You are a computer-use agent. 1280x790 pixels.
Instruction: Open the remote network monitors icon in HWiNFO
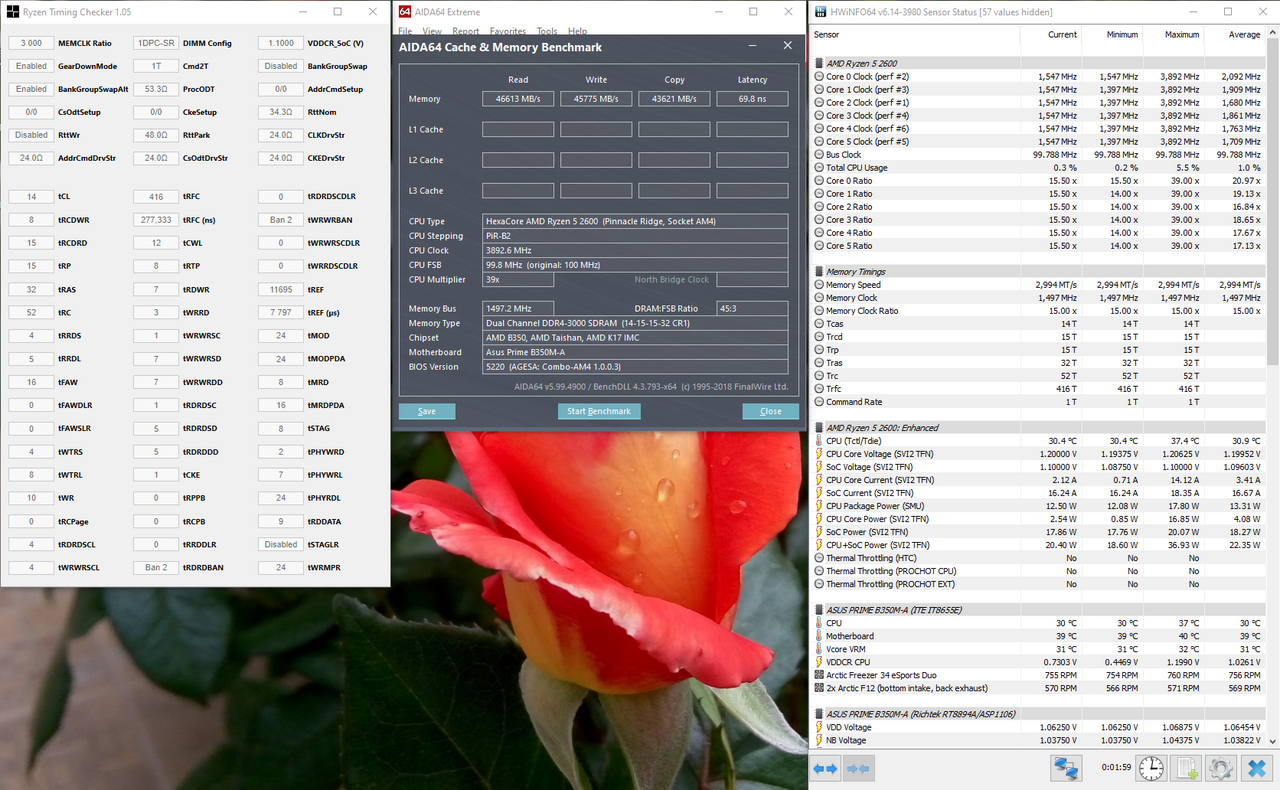point(1066,768)
